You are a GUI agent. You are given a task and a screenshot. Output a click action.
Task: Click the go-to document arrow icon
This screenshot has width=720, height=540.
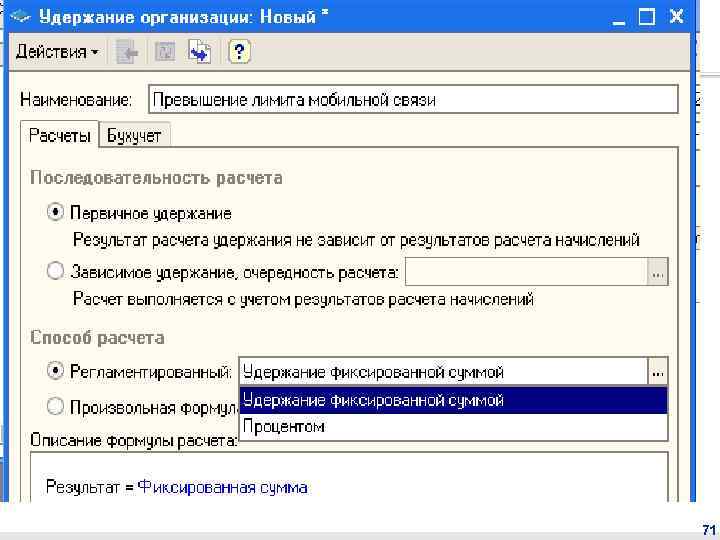pyautogui.click(x=200, y=51)
